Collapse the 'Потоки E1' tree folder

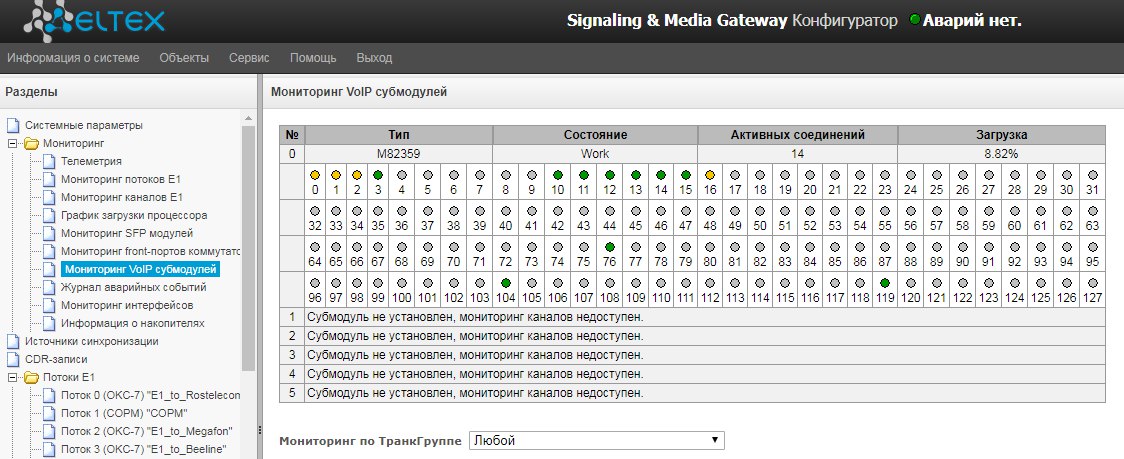pos(13,377)
